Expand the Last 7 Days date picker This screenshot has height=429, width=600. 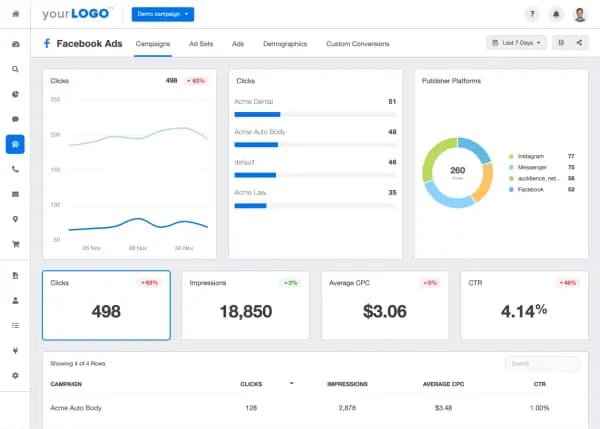(516, 43)
